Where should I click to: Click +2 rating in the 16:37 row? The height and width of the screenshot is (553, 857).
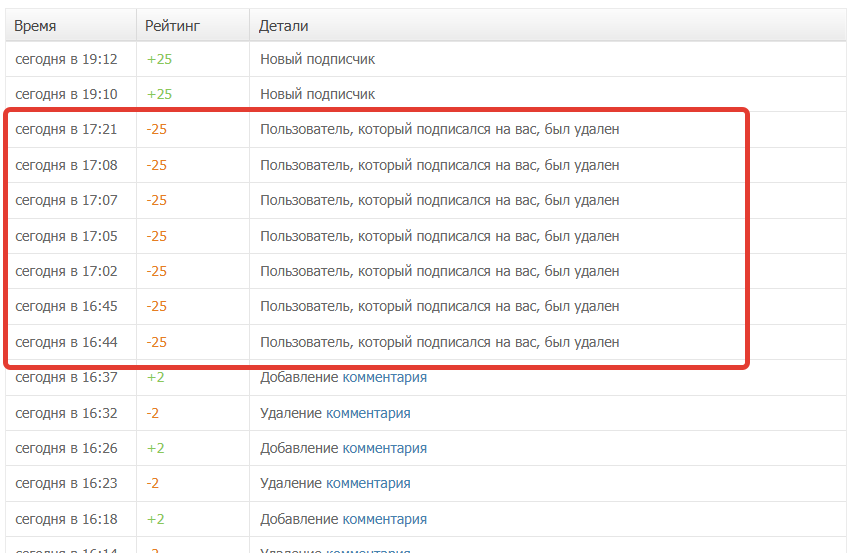(156, 377)
